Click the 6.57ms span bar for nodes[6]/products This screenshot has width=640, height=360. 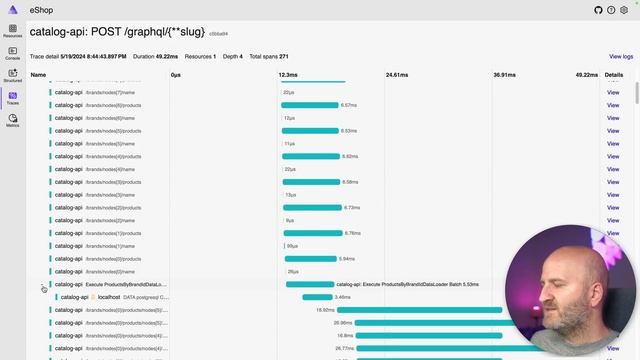click(x=310, y=105)
